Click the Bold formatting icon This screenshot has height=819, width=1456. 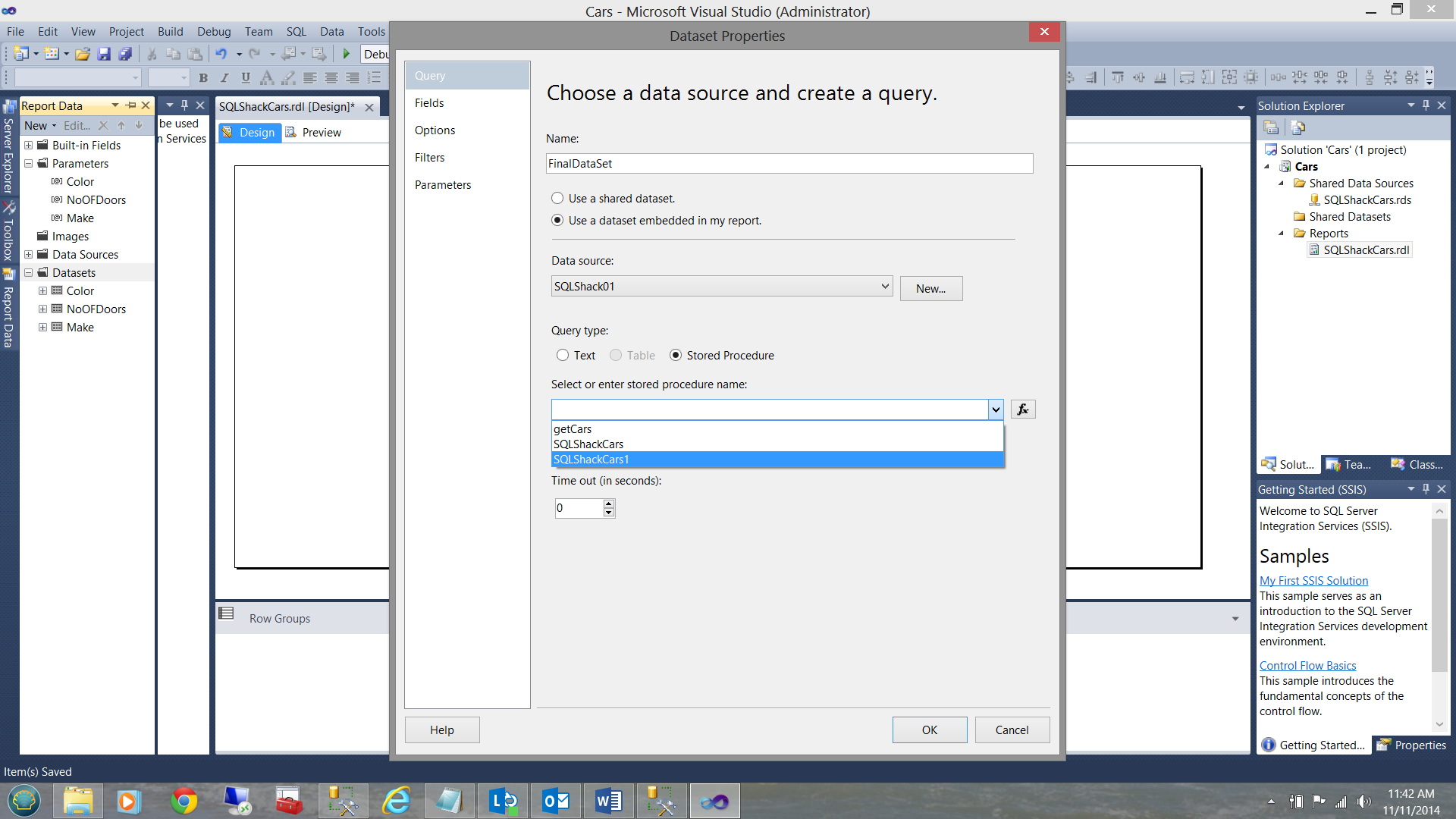pyautogui.click(x=203, y=77)
